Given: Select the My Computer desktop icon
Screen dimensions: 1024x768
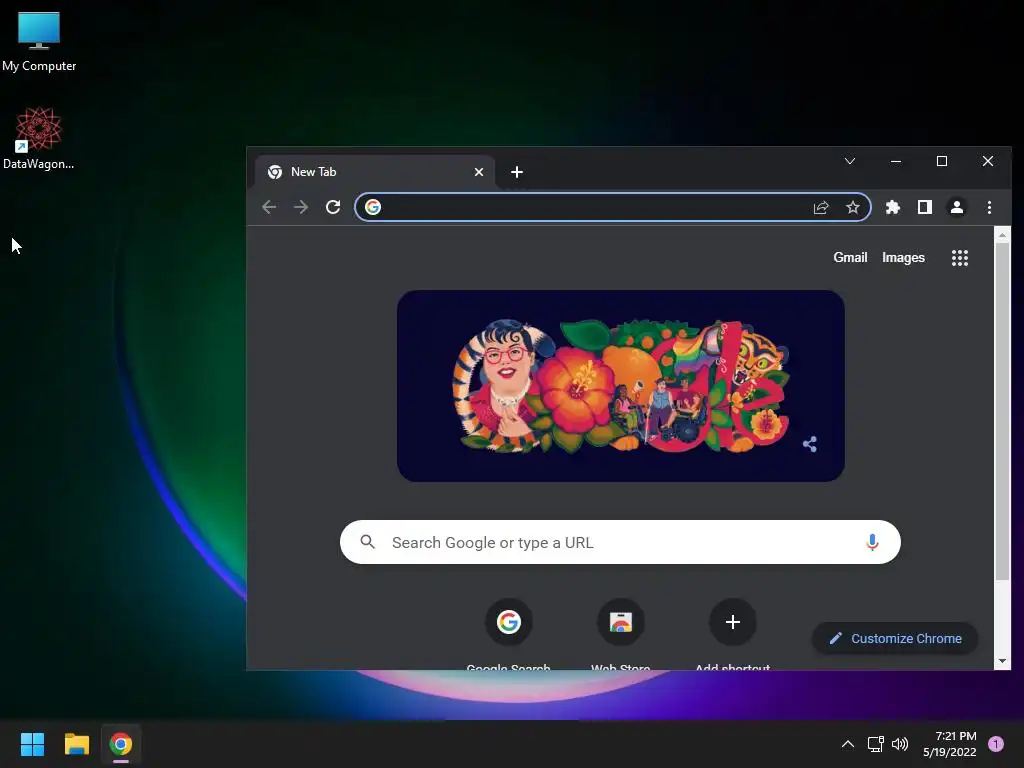Looking at the screenshot, I should pos(39,41).
